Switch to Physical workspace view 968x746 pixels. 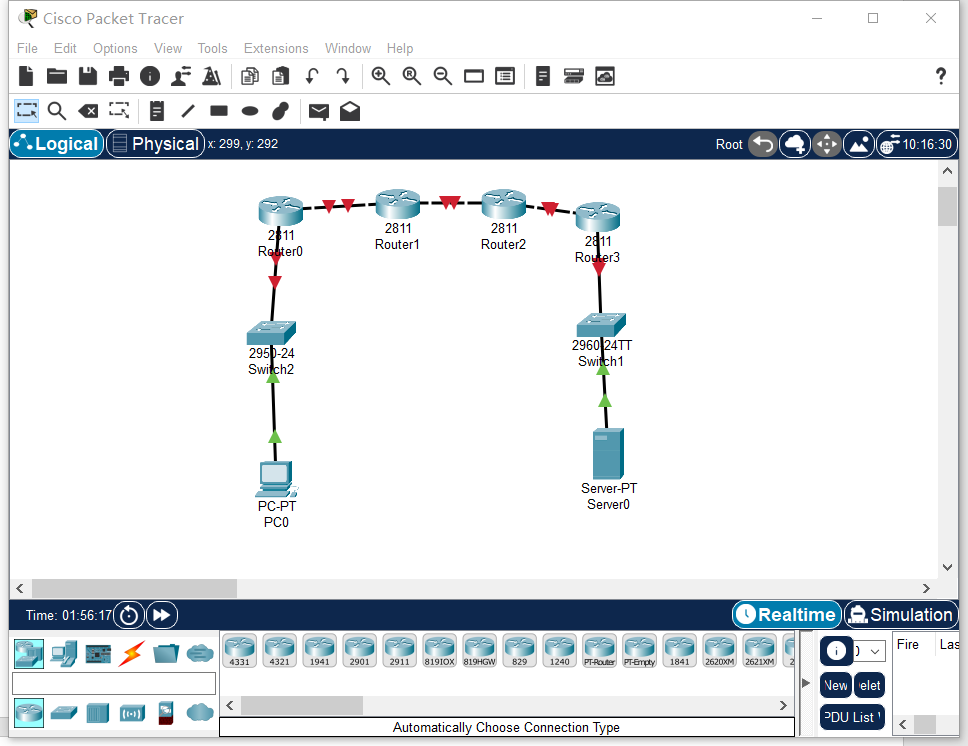coord(156,144)
